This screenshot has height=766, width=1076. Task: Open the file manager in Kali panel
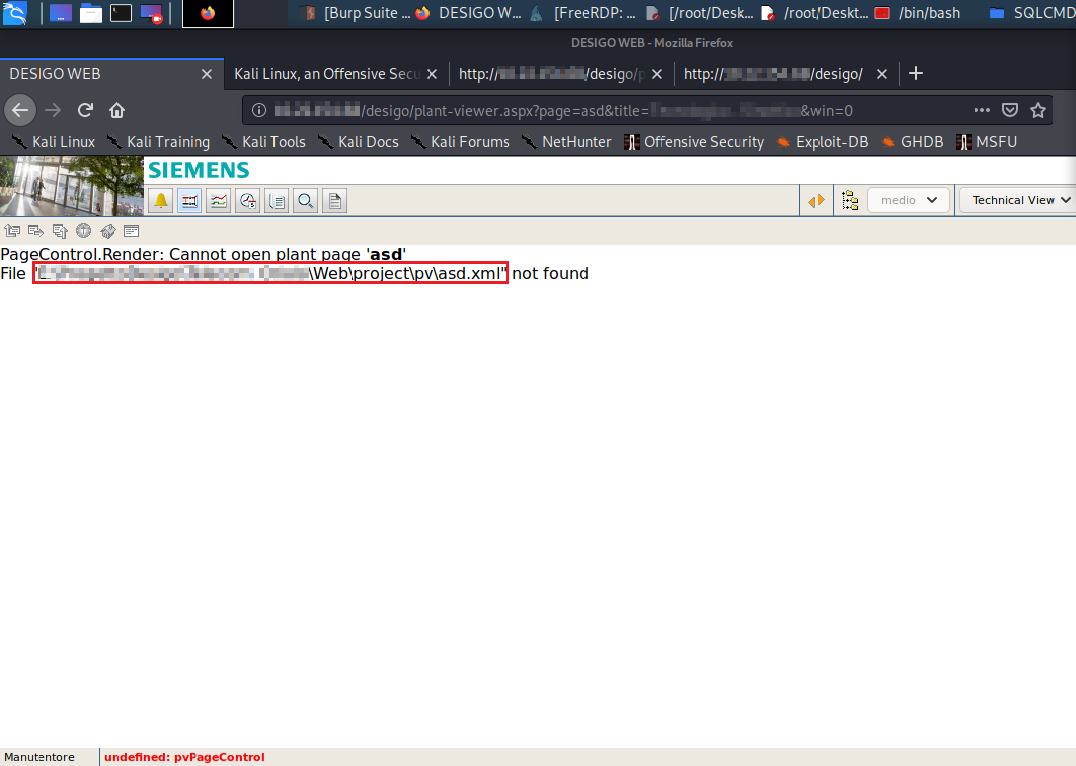(x=91, y=13)
